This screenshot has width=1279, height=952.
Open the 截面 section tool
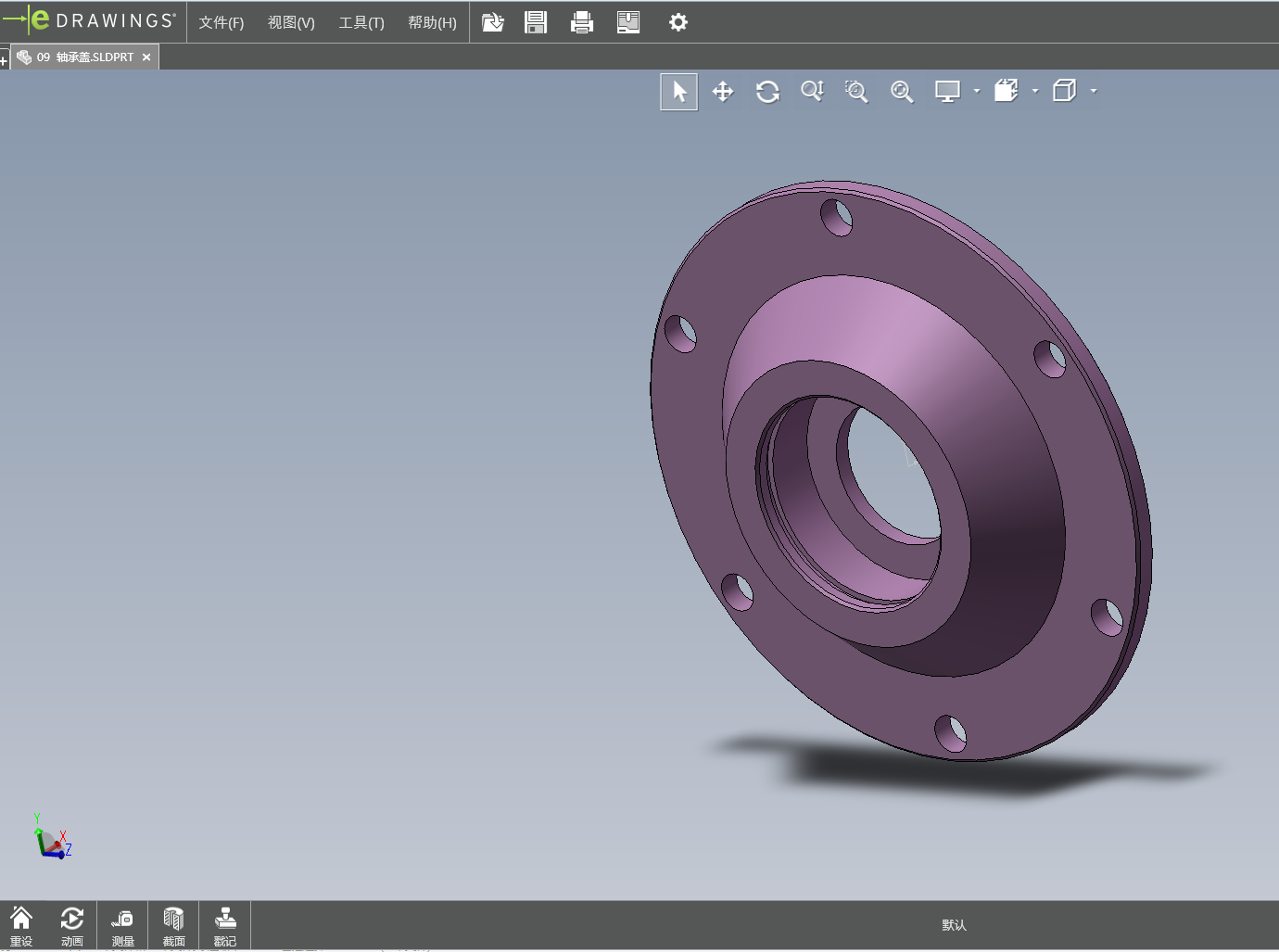tap(174, 926)
